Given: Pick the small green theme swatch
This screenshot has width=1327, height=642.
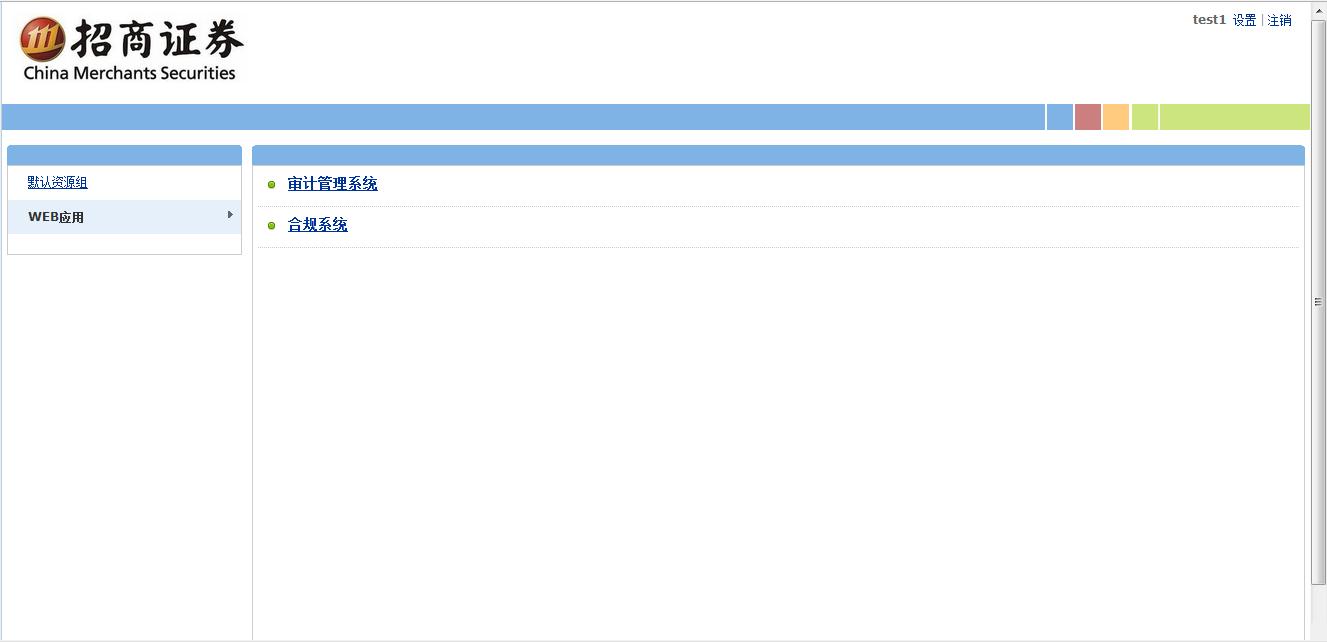Looking at the screenshot, I should click(1145, 117).
